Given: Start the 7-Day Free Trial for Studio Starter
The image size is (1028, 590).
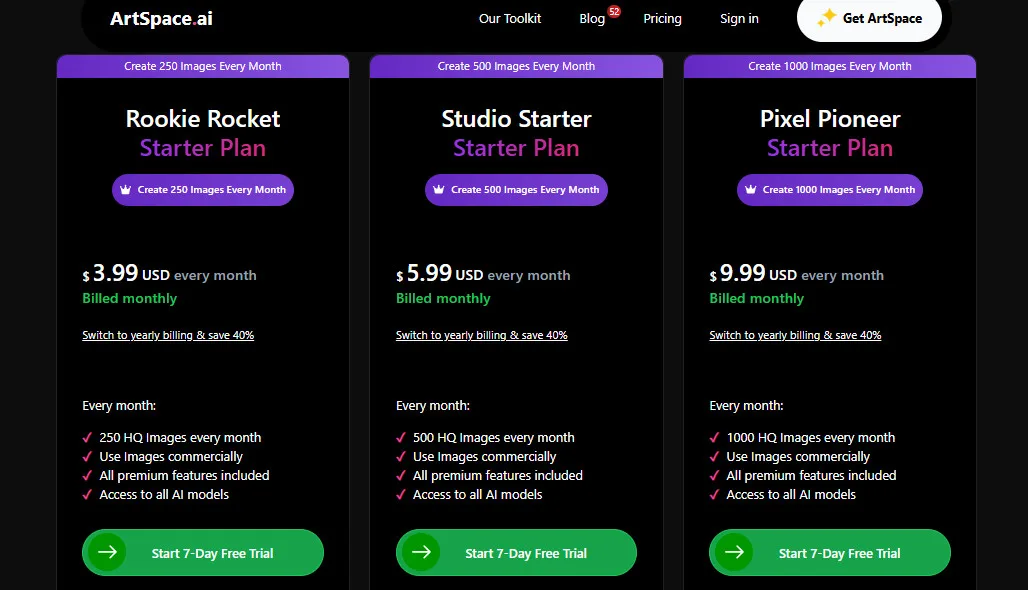Looking at the screenshot, I should pyautogui.click(x=516, y=552).
